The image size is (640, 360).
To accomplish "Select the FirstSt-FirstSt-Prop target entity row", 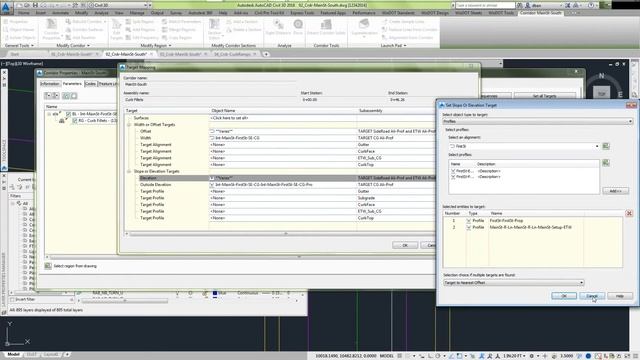I will [533, 220].
